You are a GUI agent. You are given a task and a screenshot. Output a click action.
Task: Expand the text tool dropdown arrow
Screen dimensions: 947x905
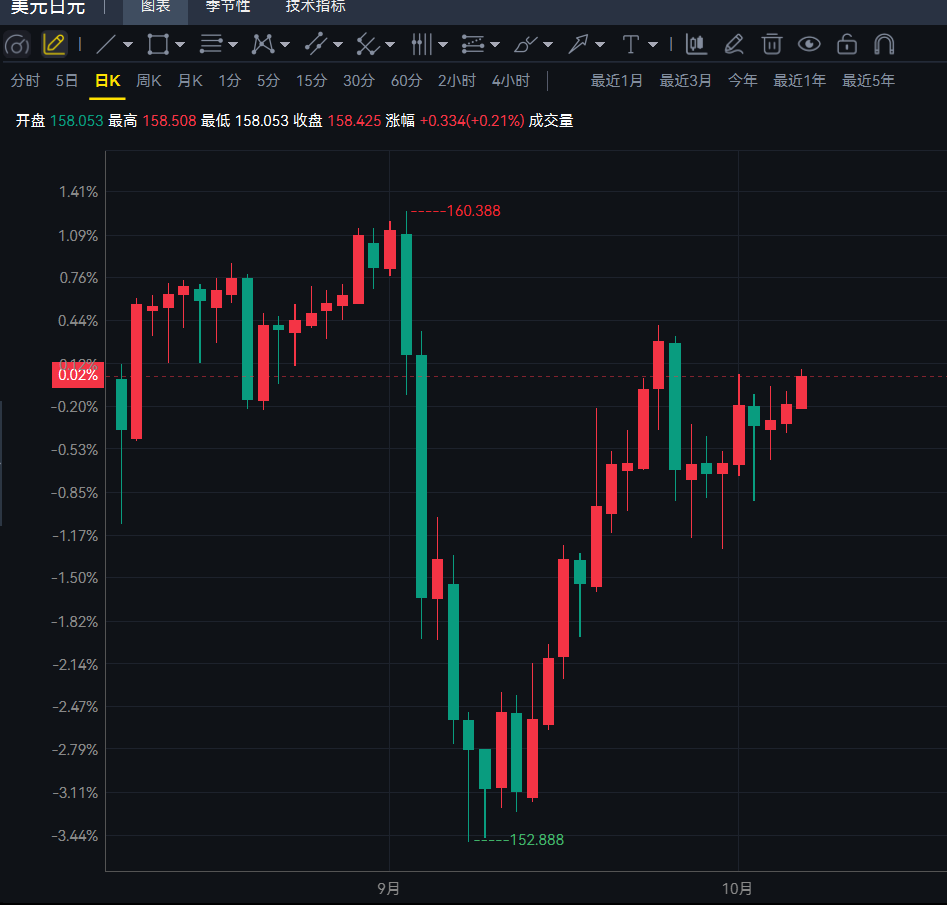pos(653,45)
